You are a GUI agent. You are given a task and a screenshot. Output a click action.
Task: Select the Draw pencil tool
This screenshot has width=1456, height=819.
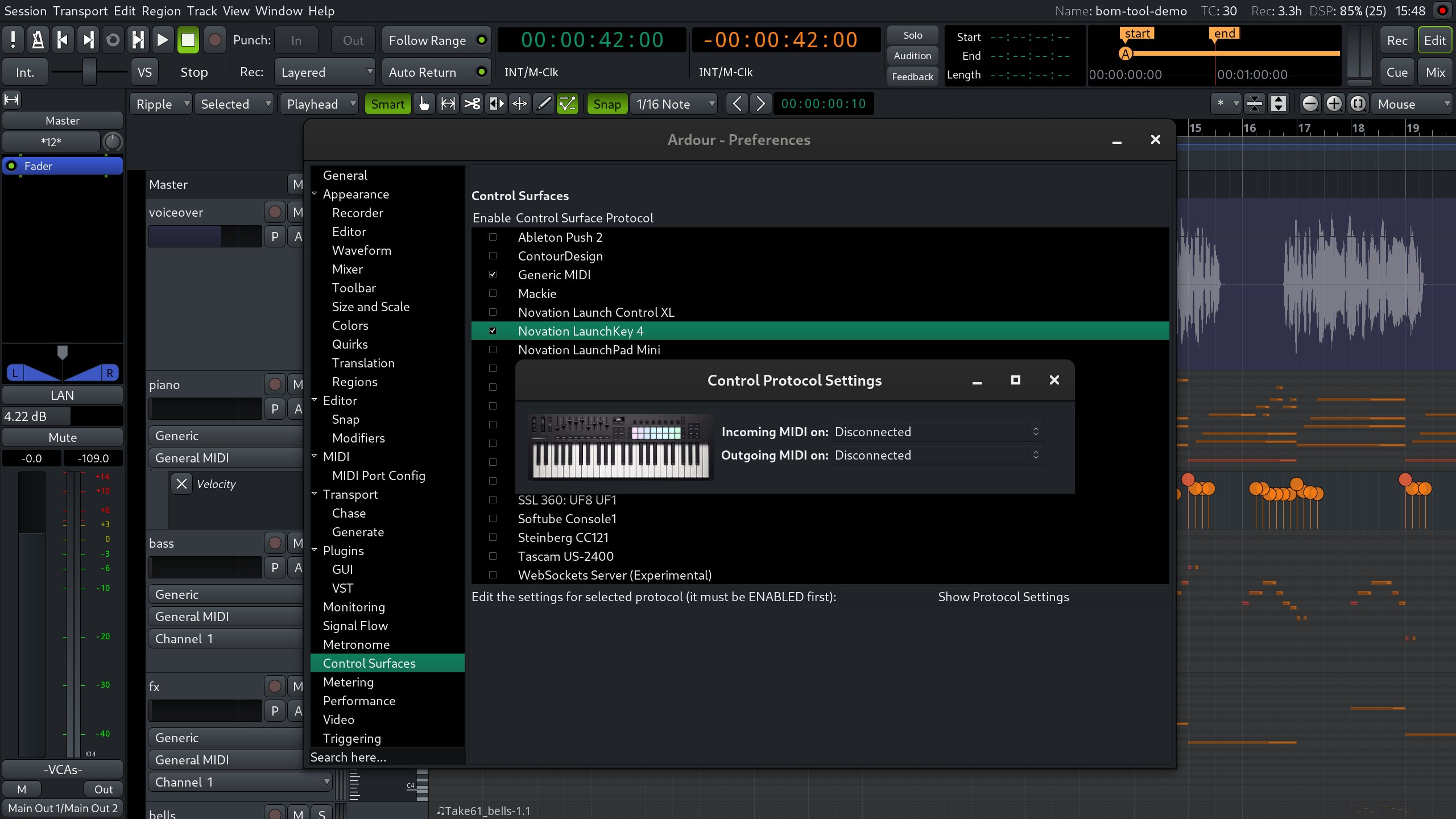point(544,104)
